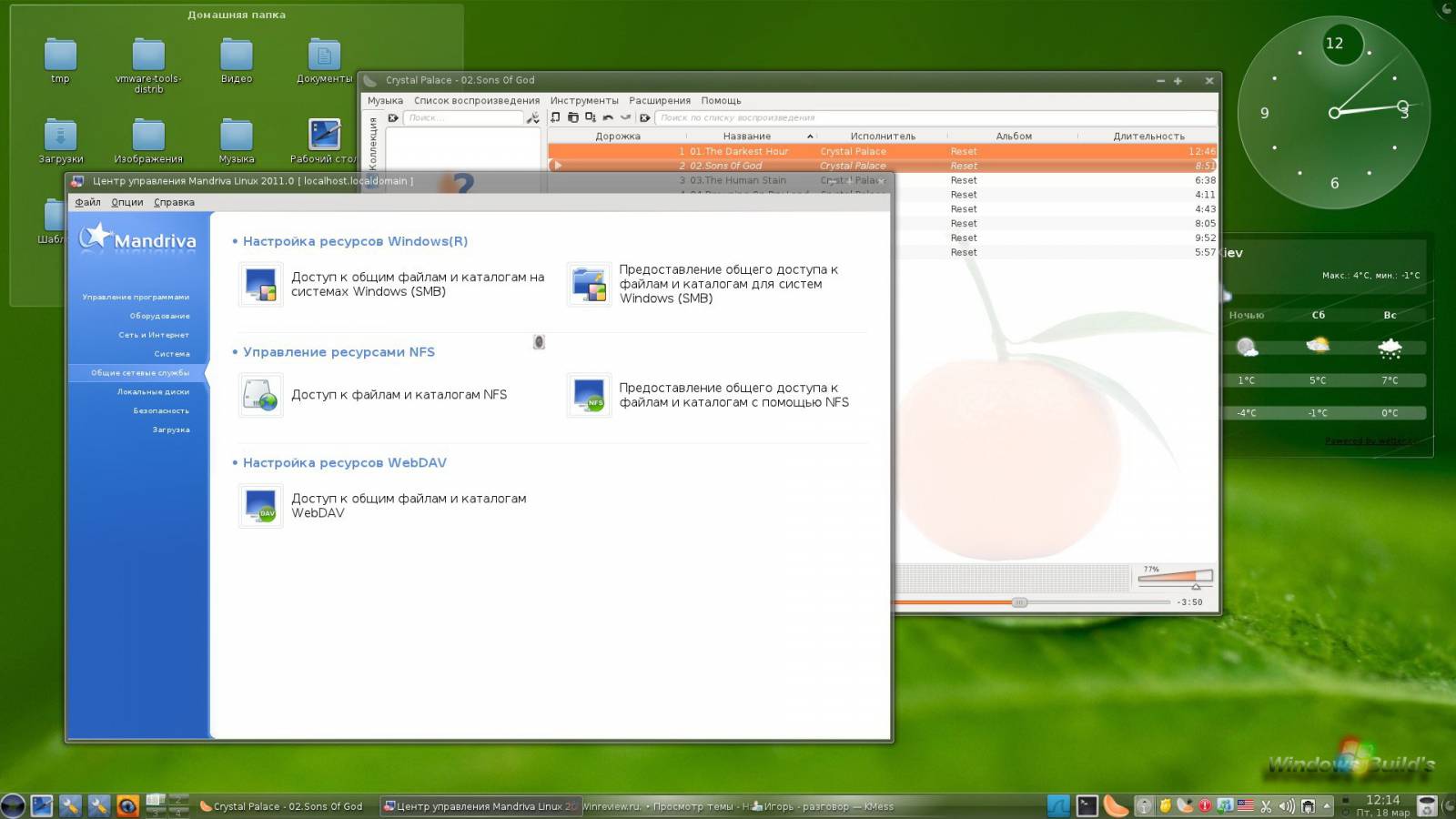Open the Документы folder
The image size is (1456, 819).
point(324,60)
